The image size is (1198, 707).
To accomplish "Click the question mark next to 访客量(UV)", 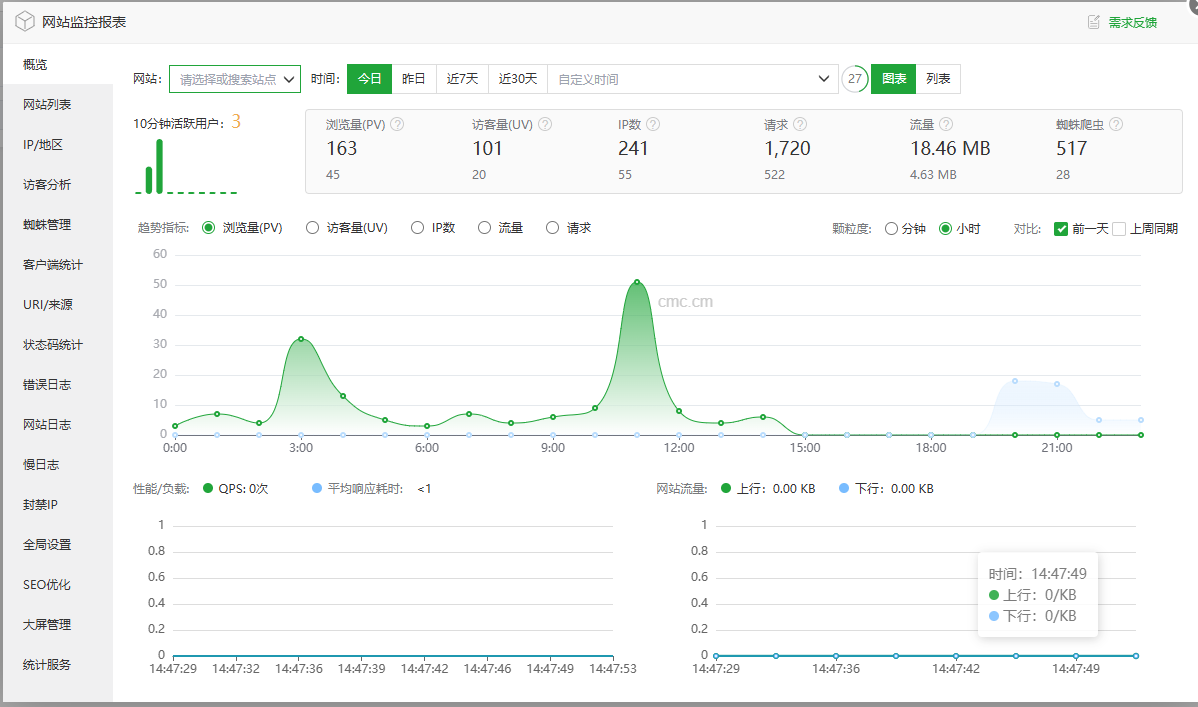I will coord(545,124).
